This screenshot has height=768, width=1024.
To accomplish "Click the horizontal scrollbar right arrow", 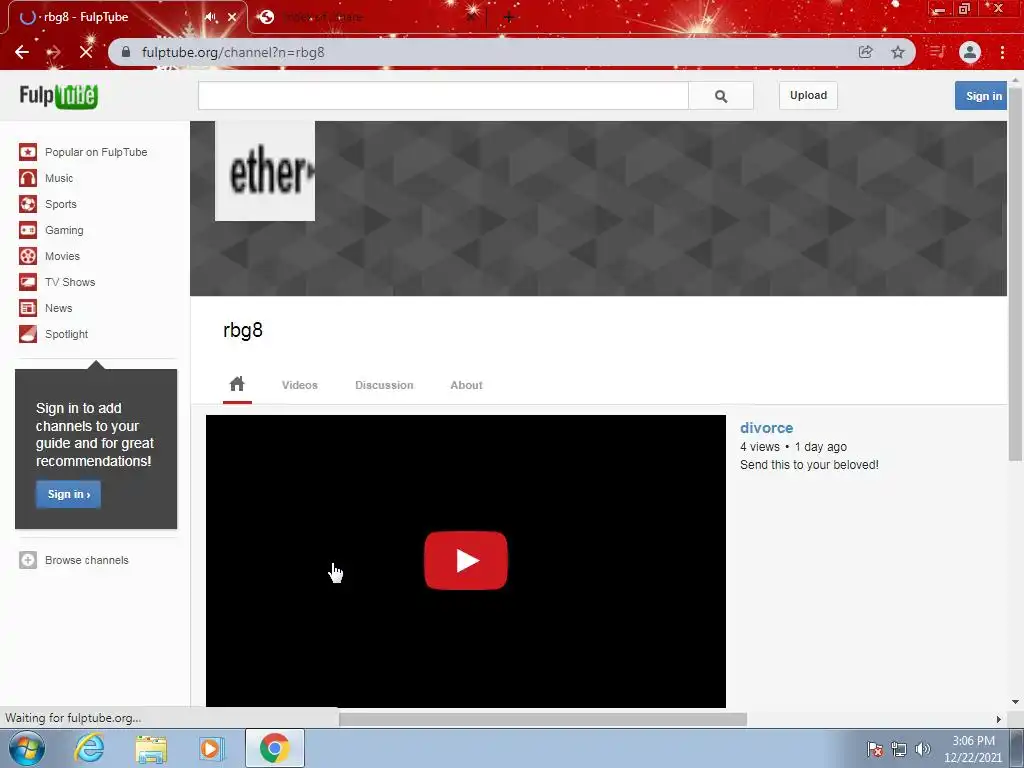I will [x=999, y=719].
